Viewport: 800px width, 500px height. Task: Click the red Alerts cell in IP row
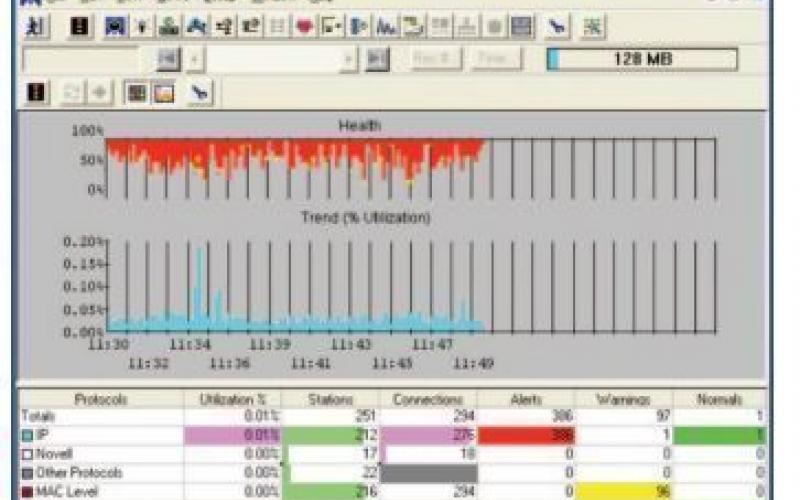527,435
